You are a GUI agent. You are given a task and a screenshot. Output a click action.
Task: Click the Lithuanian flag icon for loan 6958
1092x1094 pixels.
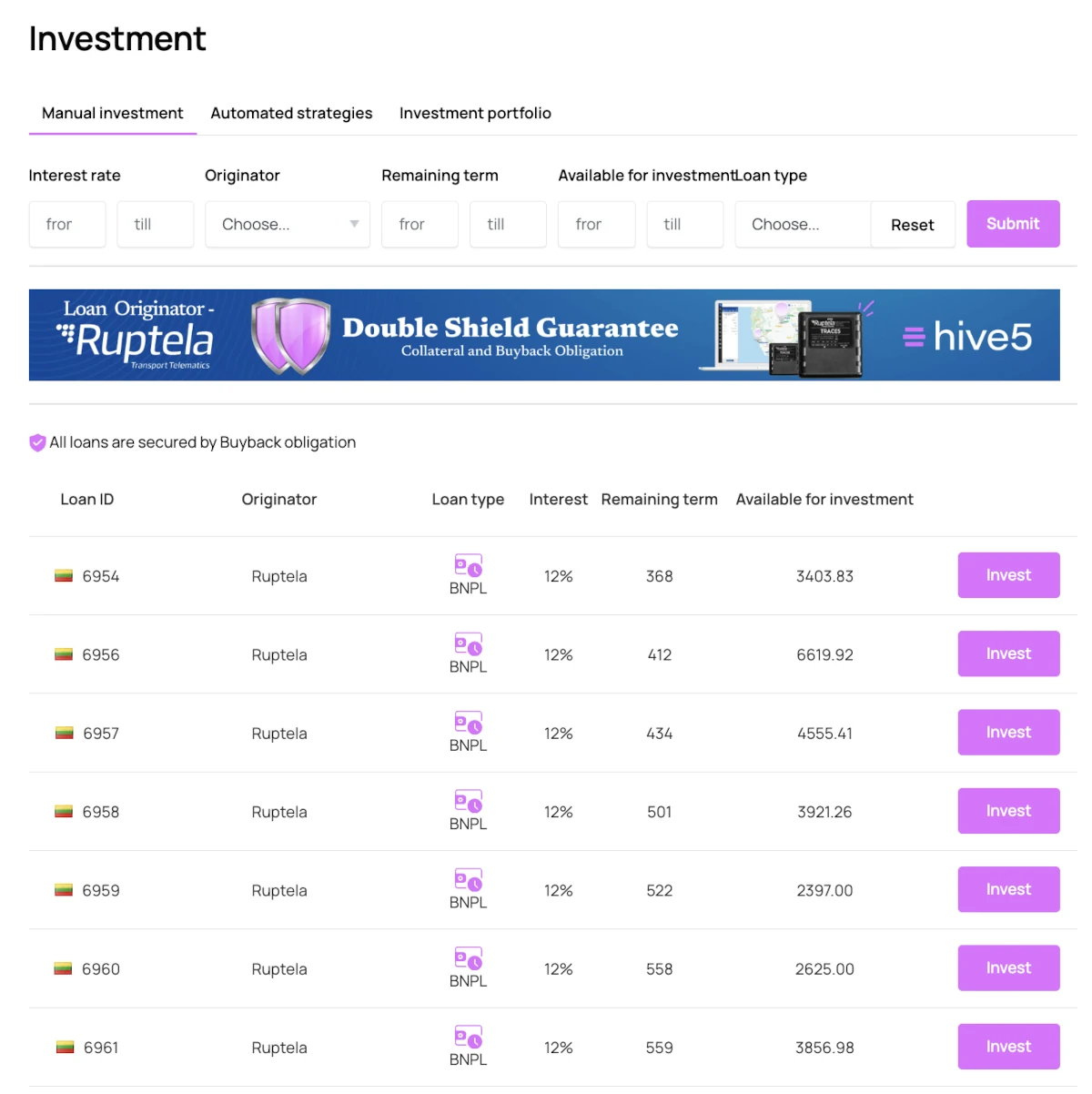(64, 811)
